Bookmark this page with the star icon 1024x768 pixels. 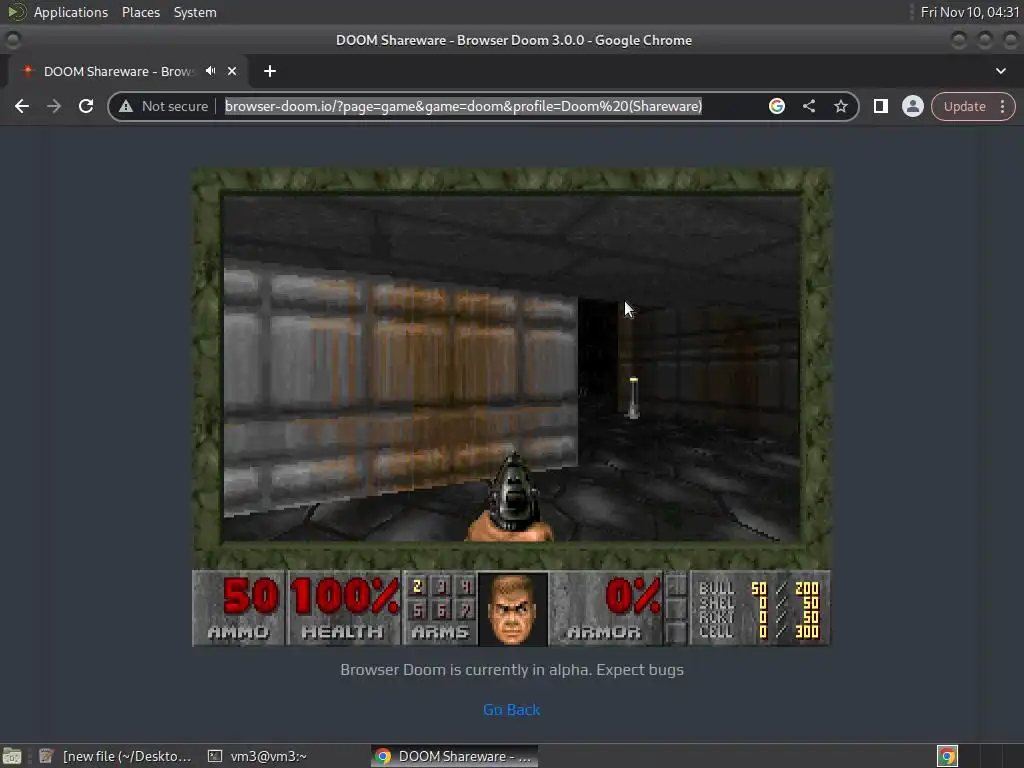840,106
